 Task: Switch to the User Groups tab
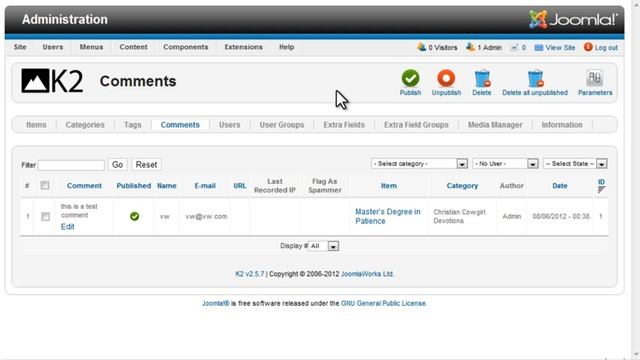(282, 125)
